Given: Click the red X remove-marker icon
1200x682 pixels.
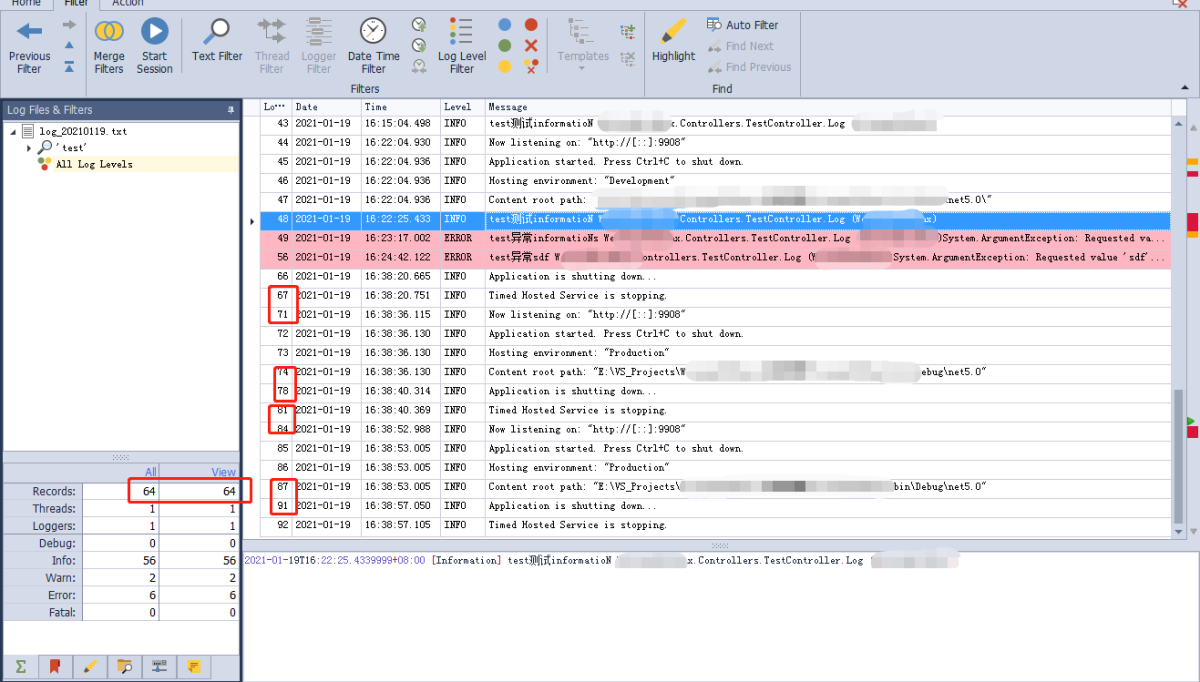Looking at the screenshot, I should 531,46.
